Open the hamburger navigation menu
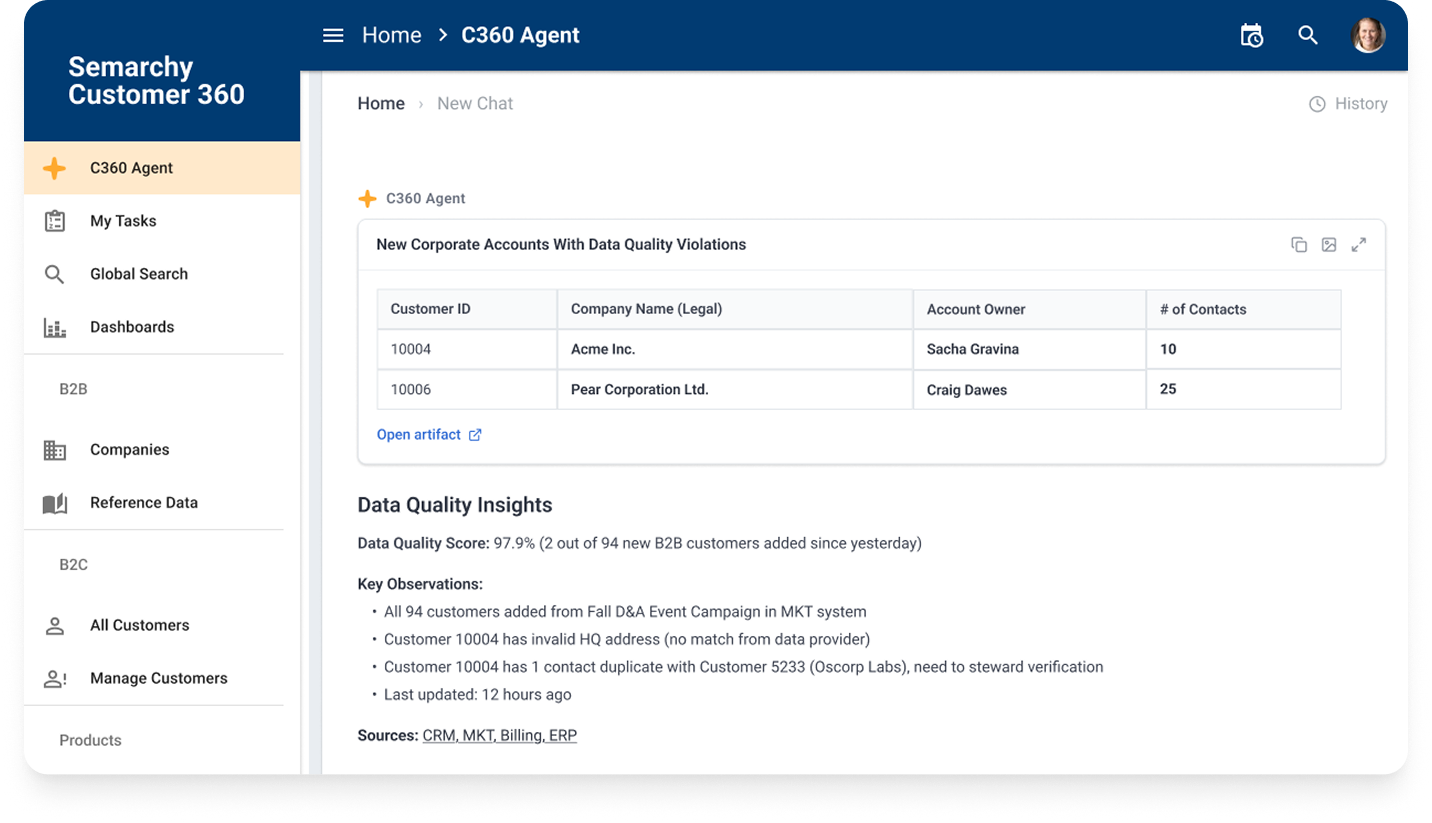This screenshot has width=1432, height=823. click(333, 35)
